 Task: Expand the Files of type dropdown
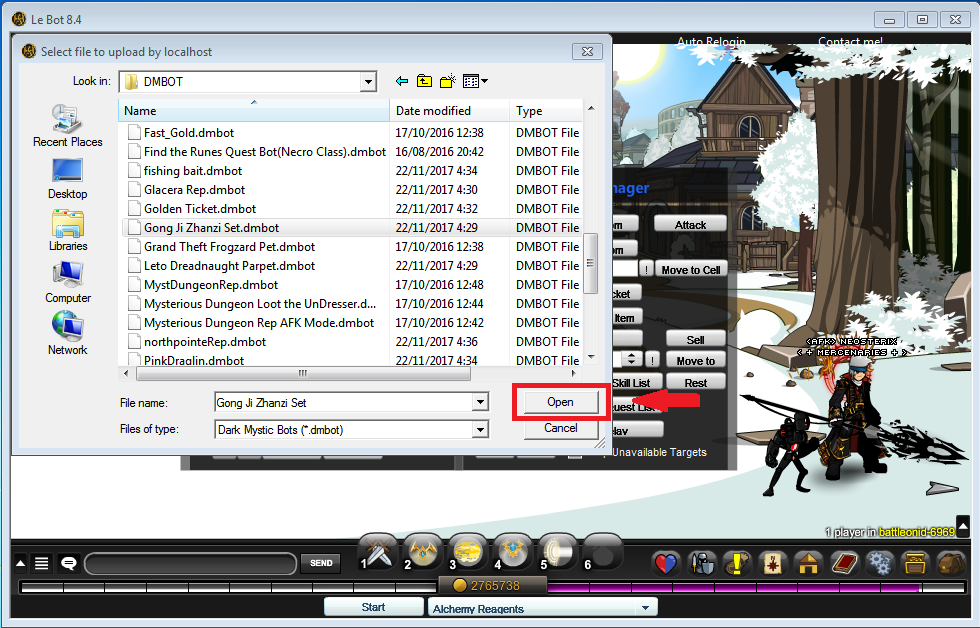pos(480,430)
